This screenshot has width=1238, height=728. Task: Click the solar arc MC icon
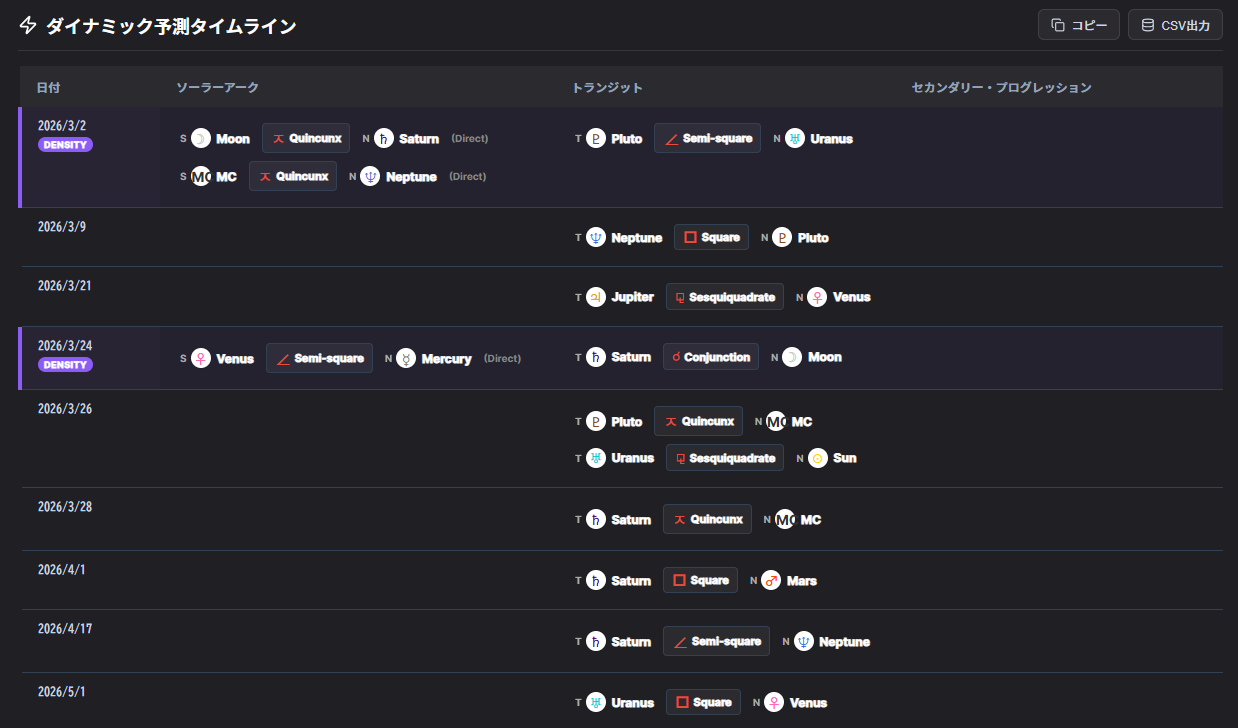tap(201, 177)
